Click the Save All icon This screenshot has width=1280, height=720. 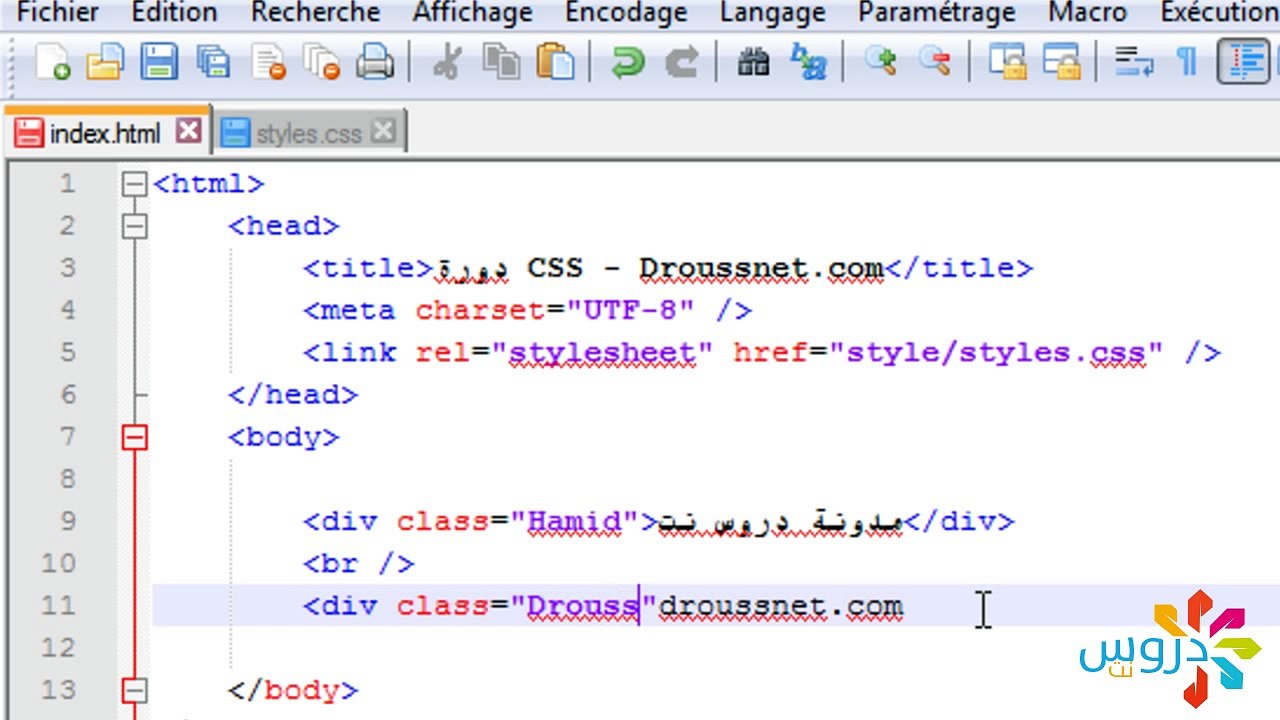point(212,62)
